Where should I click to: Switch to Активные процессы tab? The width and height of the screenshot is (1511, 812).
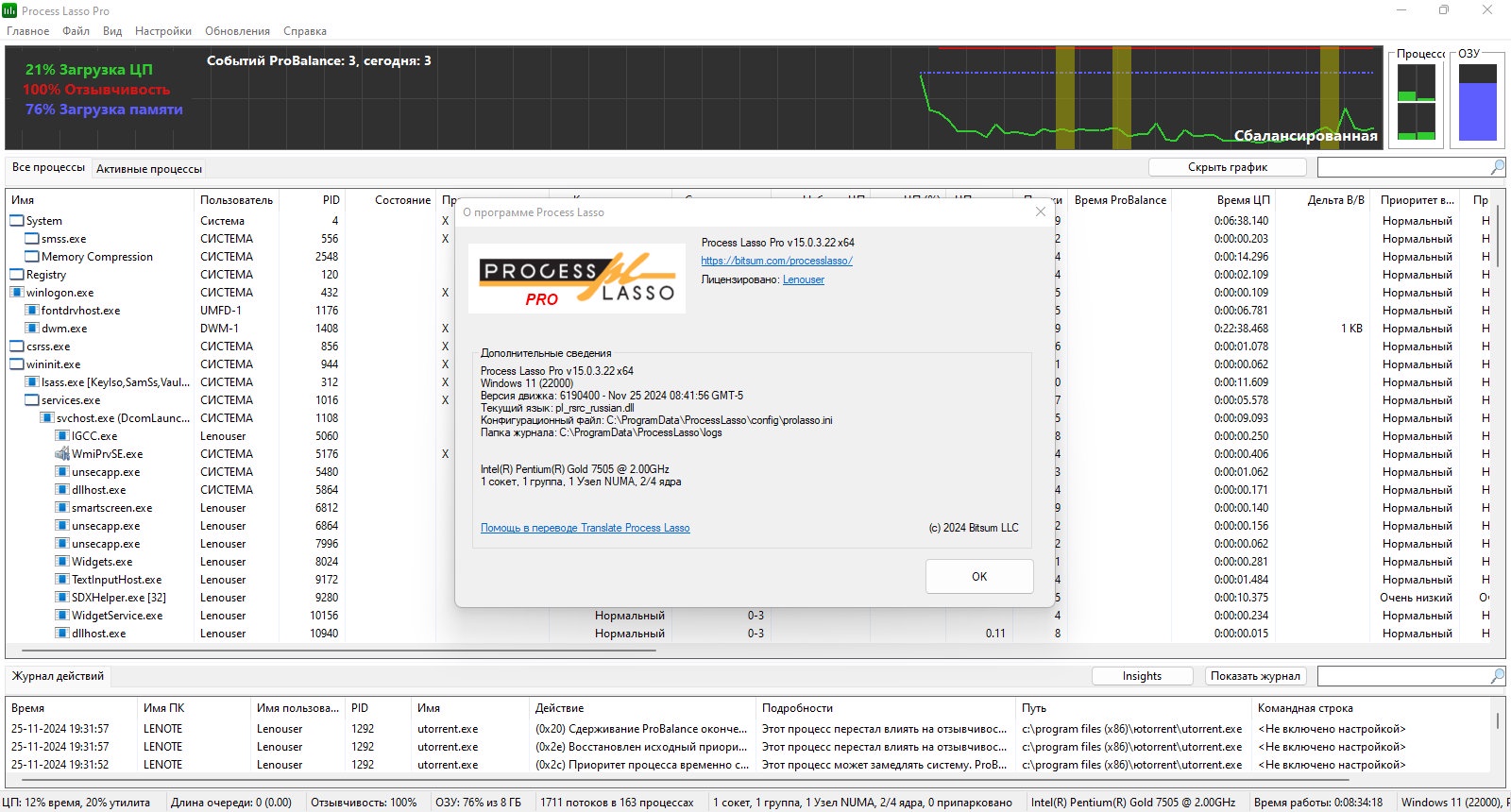coord(149,169)
